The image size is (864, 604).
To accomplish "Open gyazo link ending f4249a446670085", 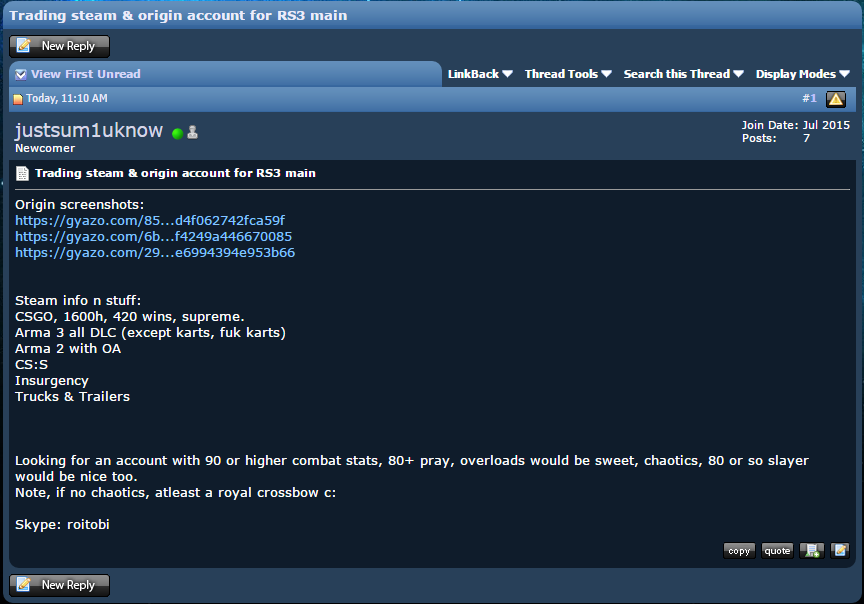I will click(x=153, y=236).
